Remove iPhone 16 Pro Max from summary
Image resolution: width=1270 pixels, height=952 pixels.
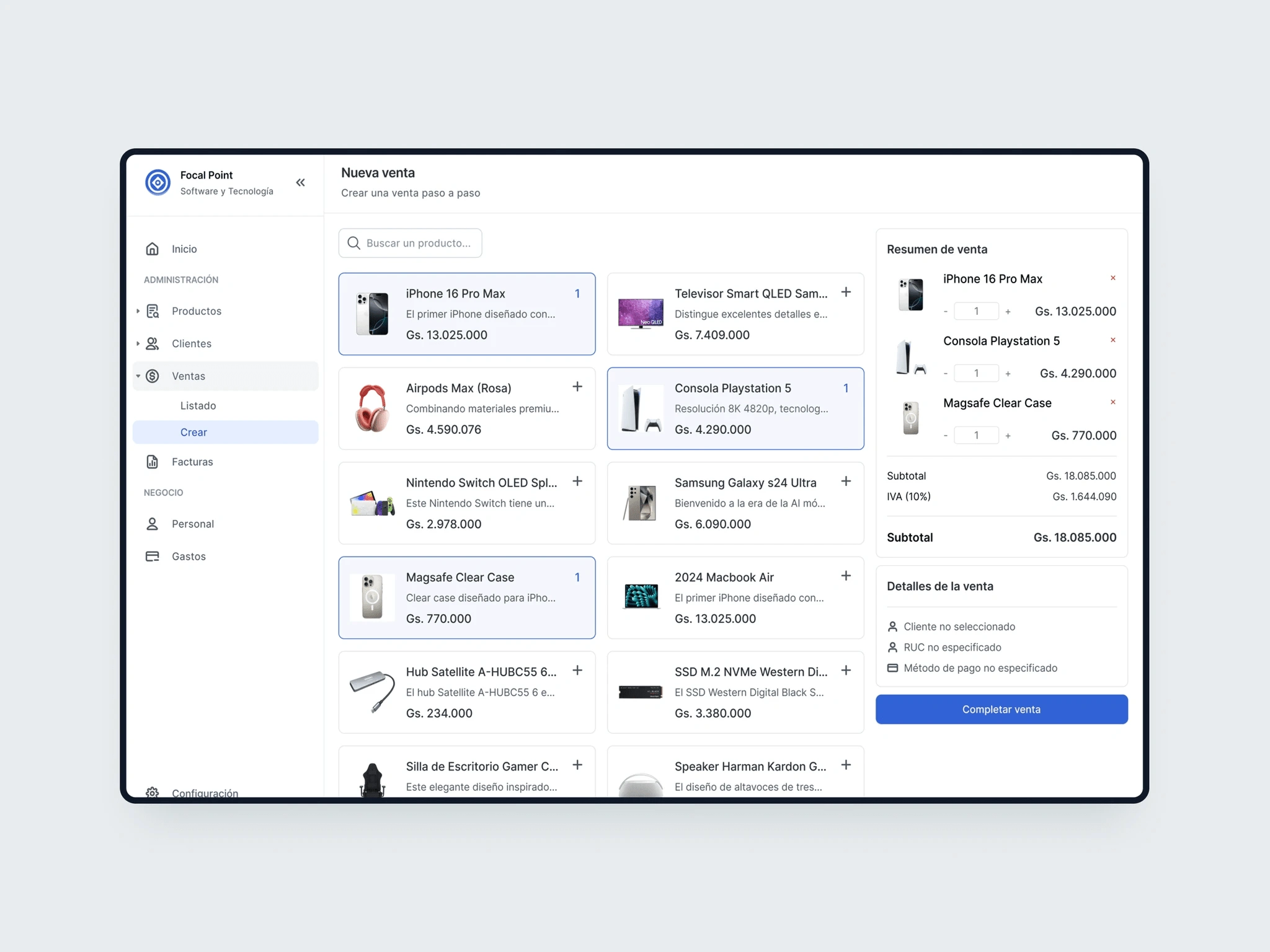(1113, 278)
